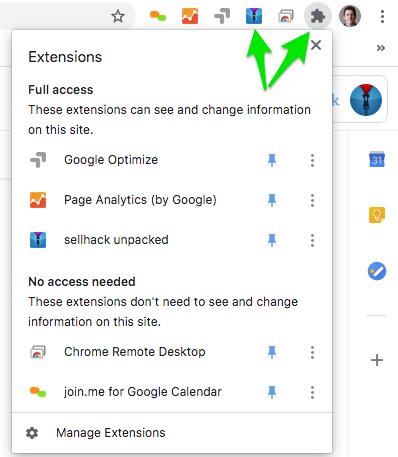Open Google Keep lightbulb icon

377,215
